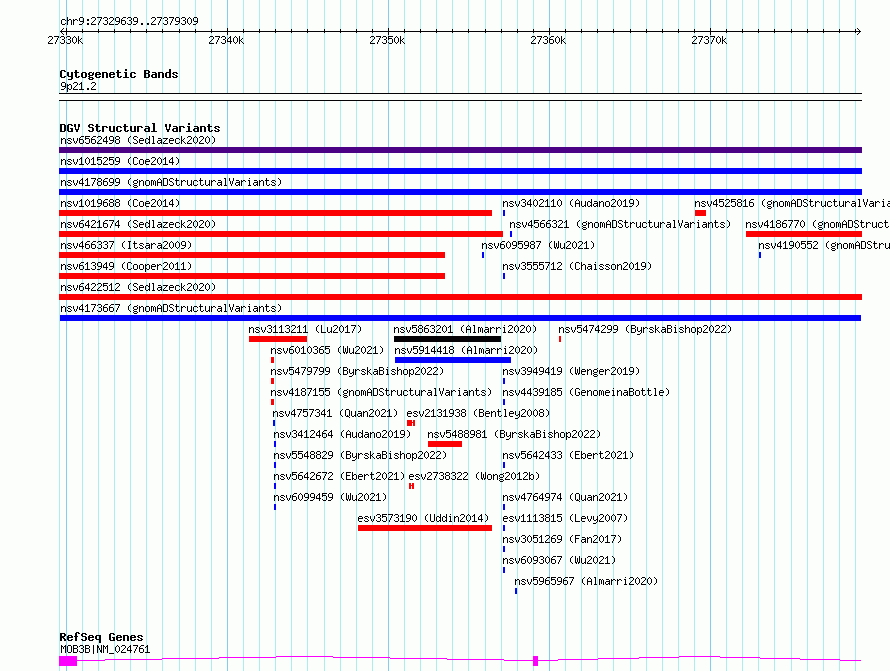The height and width of the screenshot is (671, 890).
Task: Select the red bar under nsv4186770
Action: pyautogui.click(x=804, y=234)
